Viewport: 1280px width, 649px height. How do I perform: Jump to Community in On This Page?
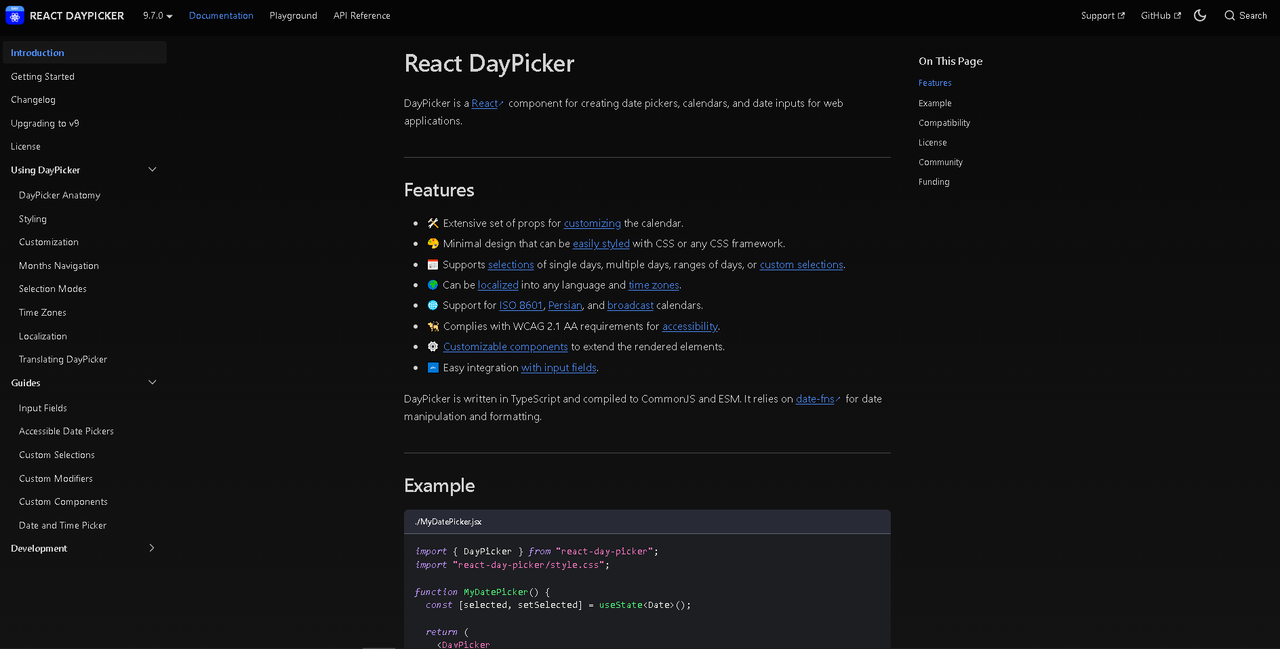(x=941, y=162)
